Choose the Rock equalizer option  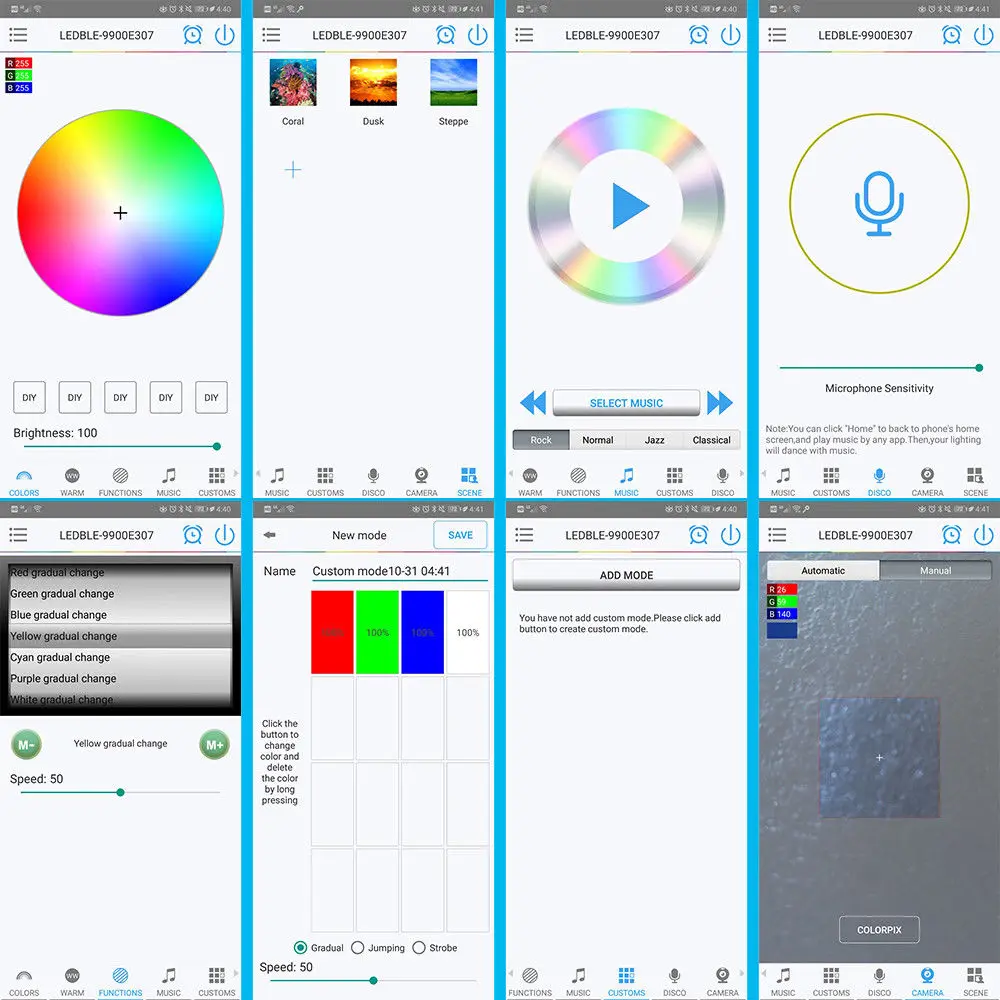click(x=541, y=440)
